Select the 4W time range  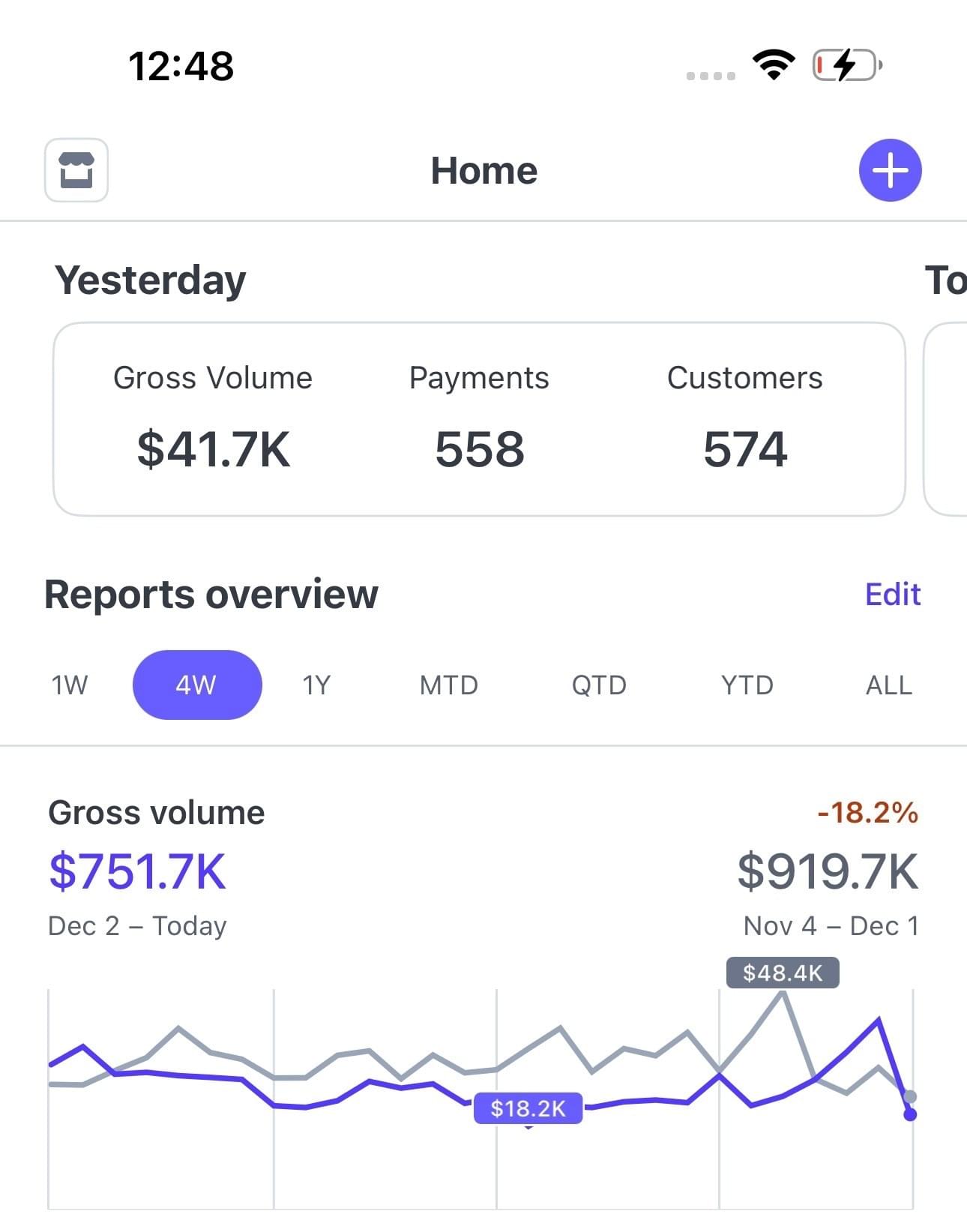[197, 685]
